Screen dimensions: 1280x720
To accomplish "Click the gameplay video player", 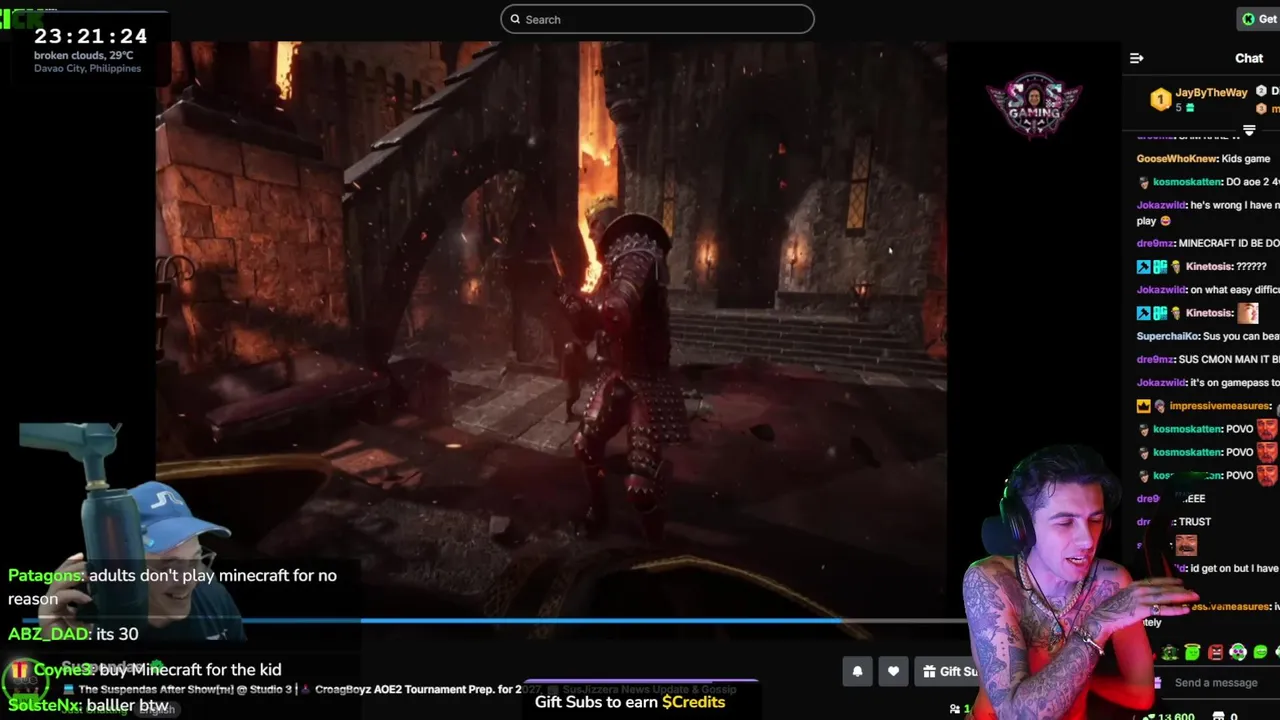I will (x=551, y=330).
